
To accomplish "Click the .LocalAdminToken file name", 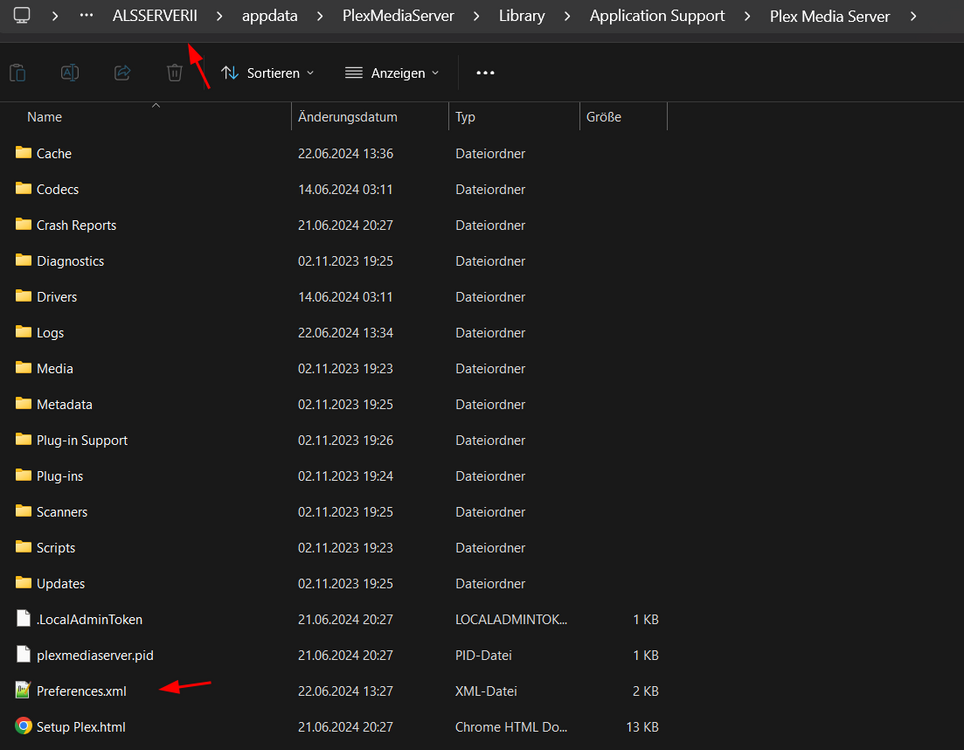I will 89,620.
